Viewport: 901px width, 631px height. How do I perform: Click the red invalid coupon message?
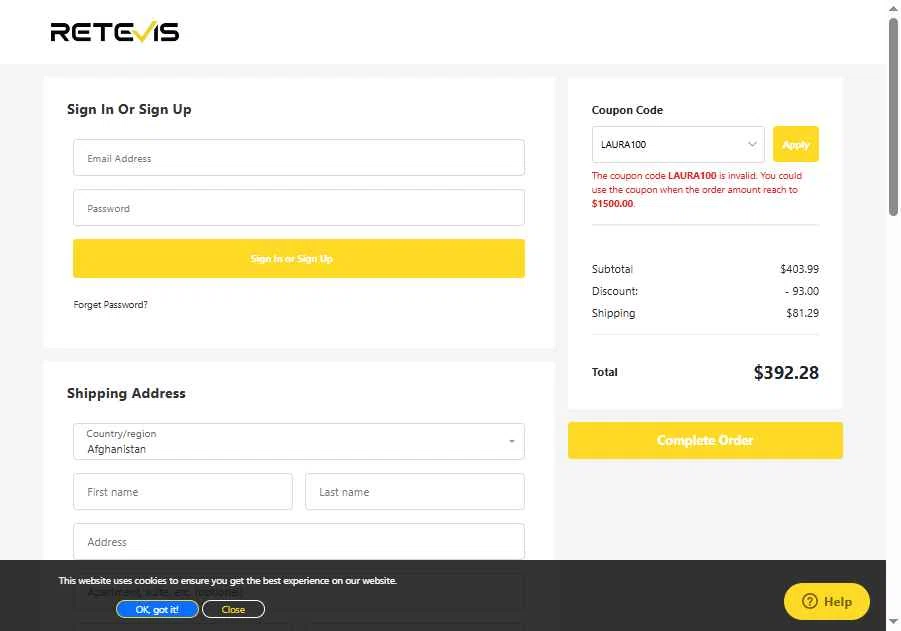(697, 190)
